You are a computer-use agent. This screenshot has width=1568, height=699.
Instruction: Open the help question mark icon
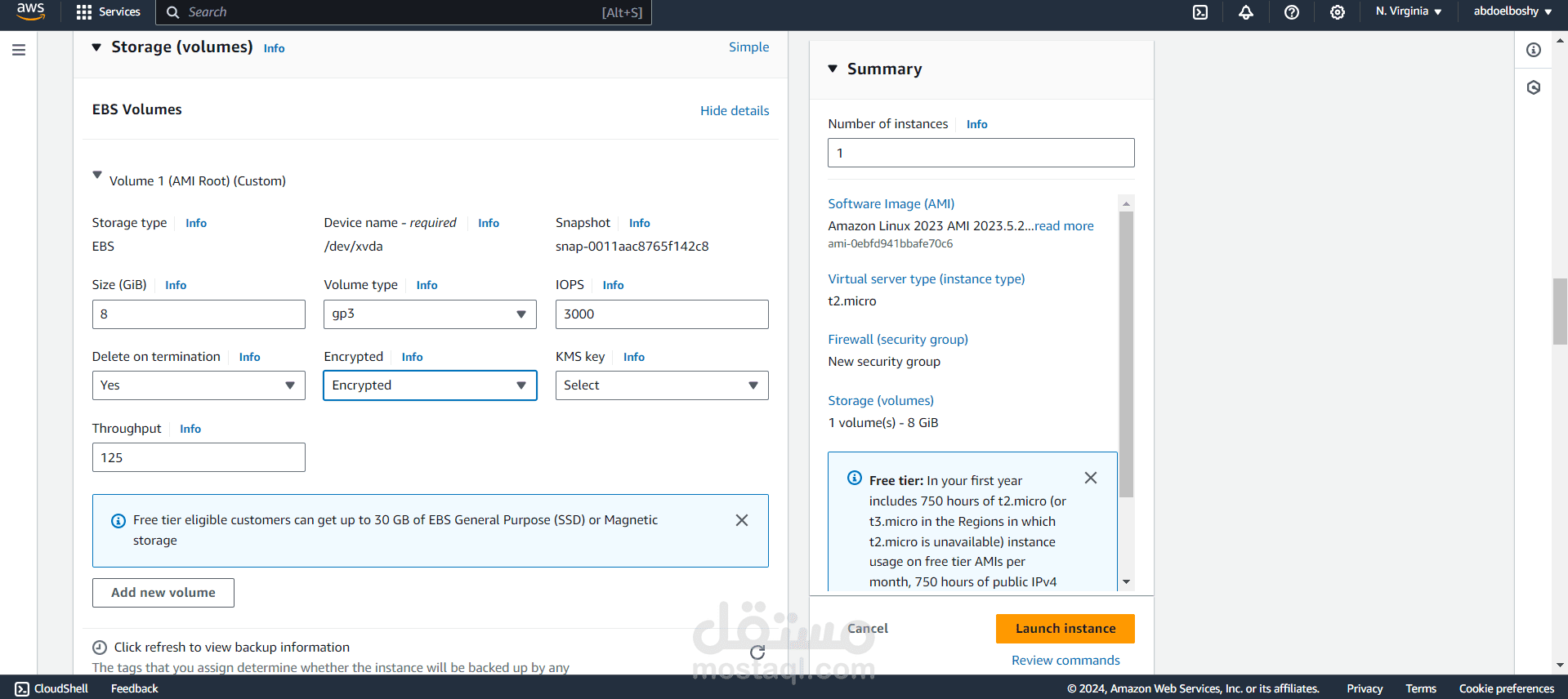pos(1291,12)
